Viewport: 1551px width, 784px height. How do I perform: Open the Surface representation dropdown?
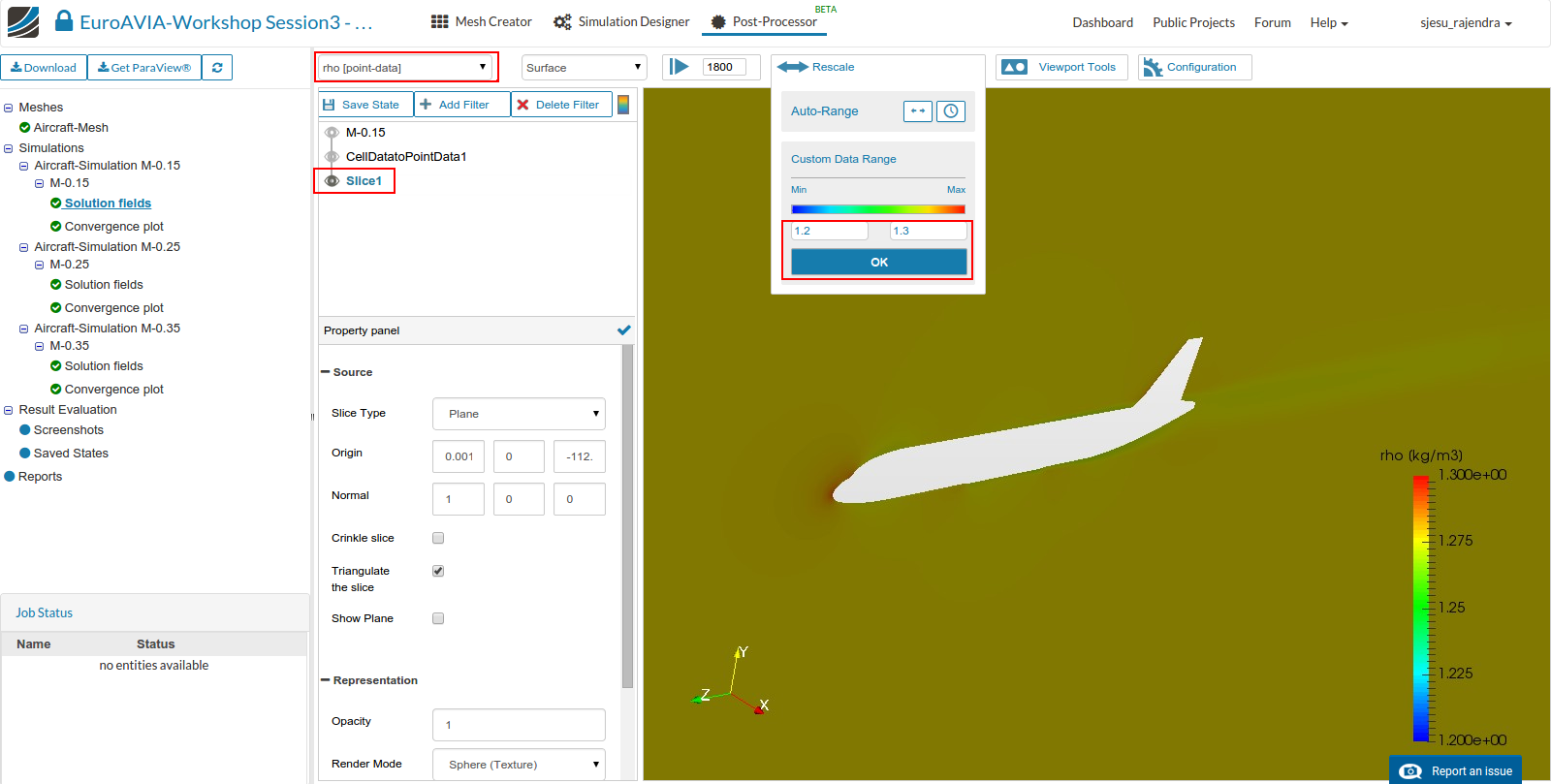point(584,68)
